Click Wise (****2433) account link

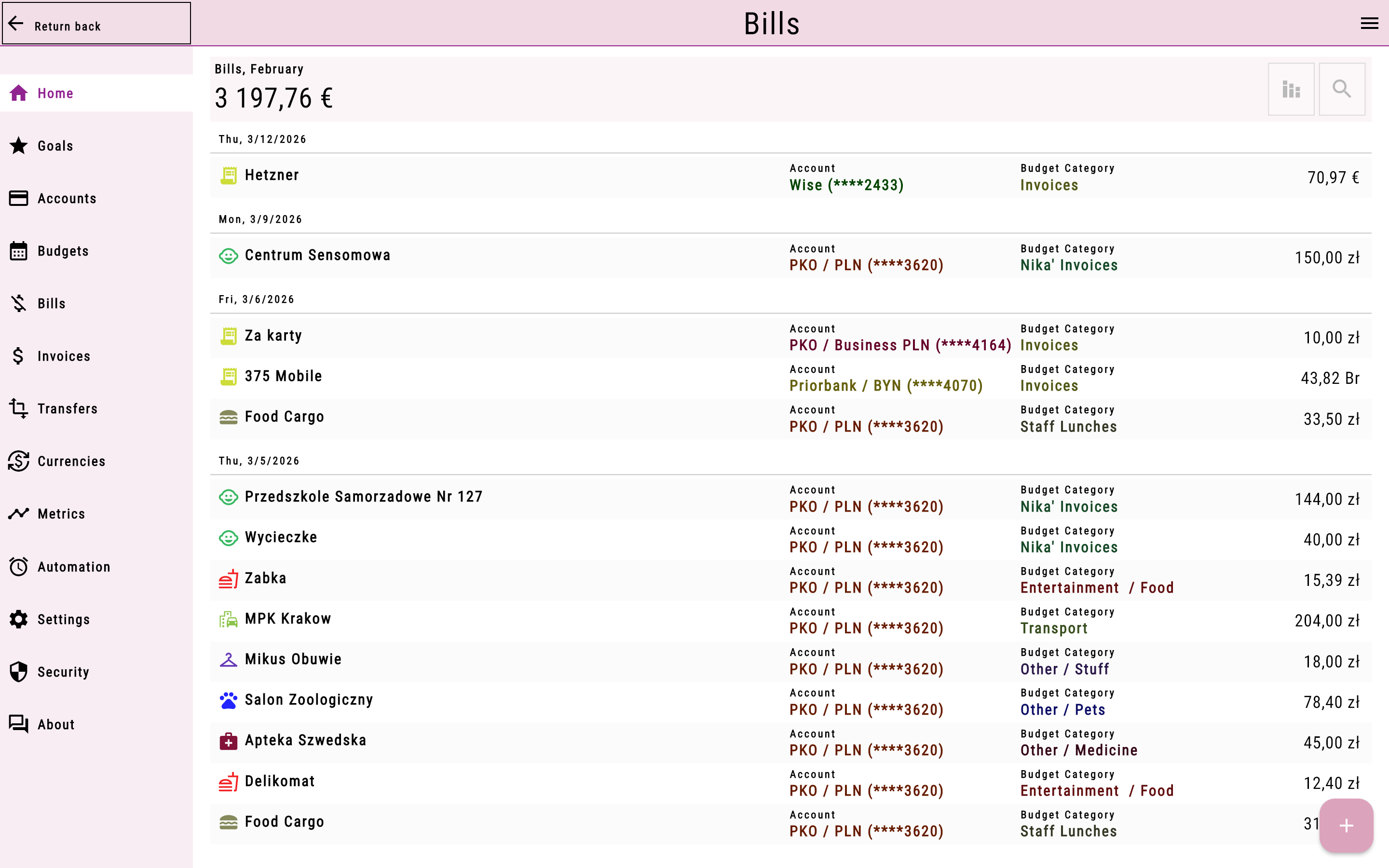[x=846, y=185]
